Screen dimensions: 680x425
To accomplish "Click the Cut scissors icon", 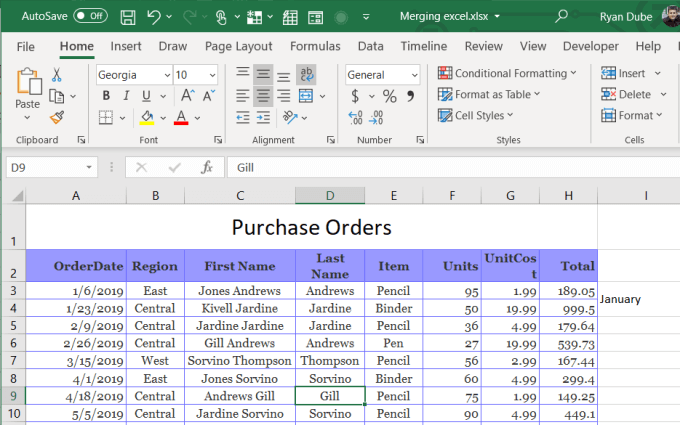I will pyautogui.click(x=57, y=75).
